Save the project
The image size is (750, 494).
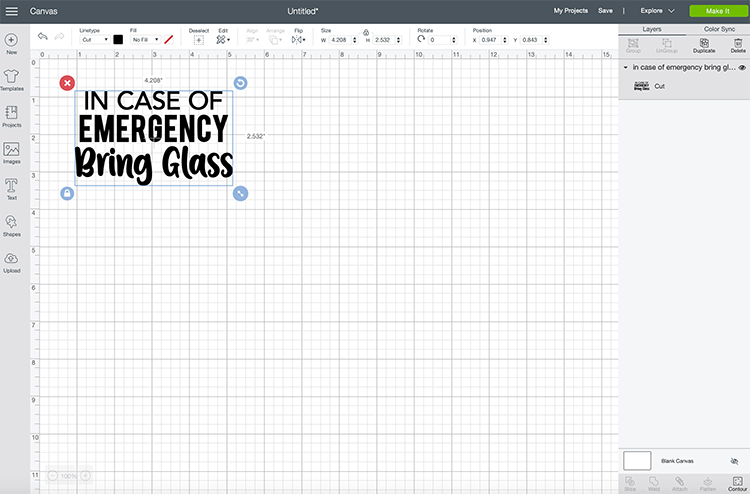(605, 11)
